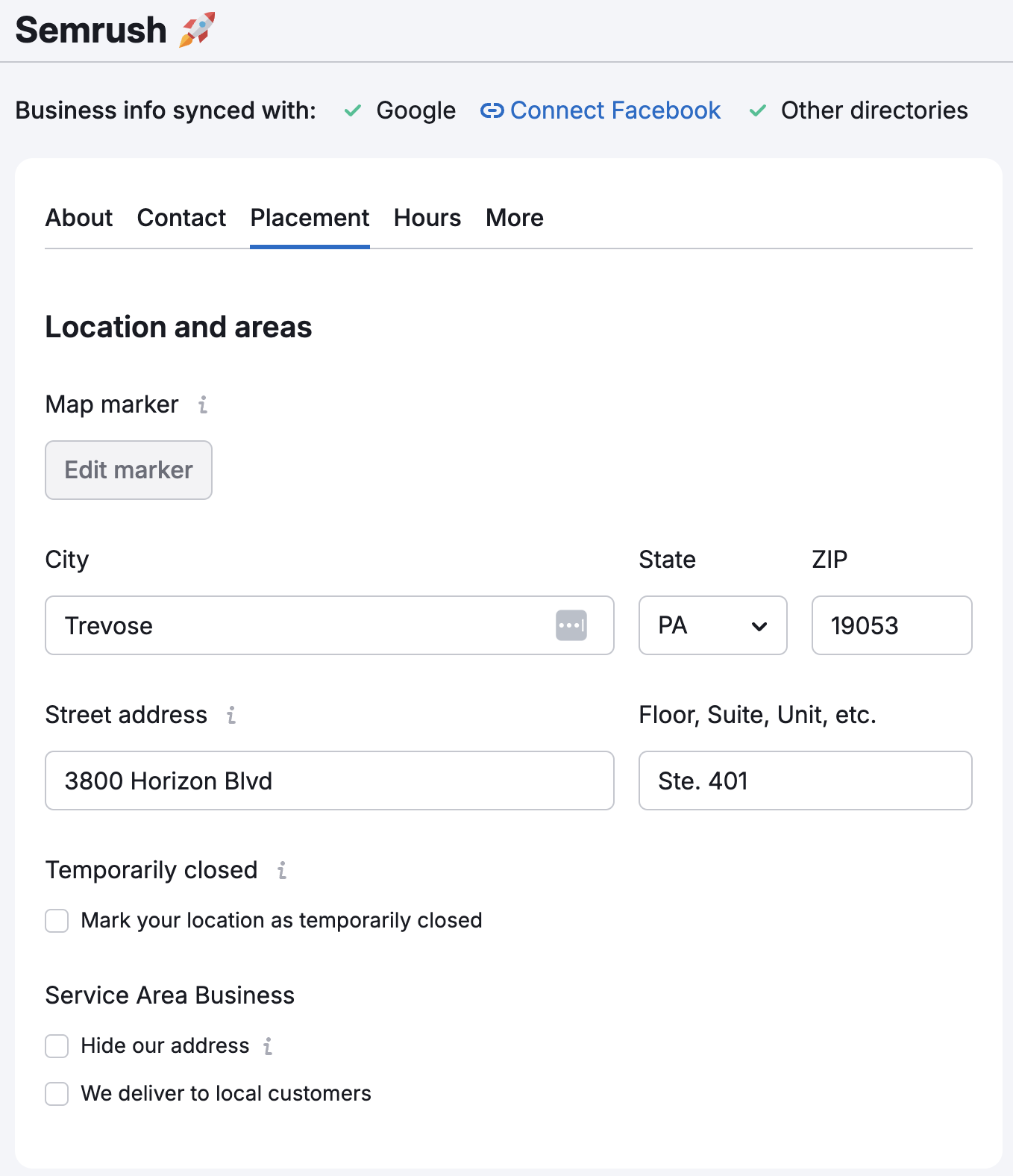Click the ellipsis icon in City field
The width and height of the screenshot is (1013, 1176).
(571, 625)
